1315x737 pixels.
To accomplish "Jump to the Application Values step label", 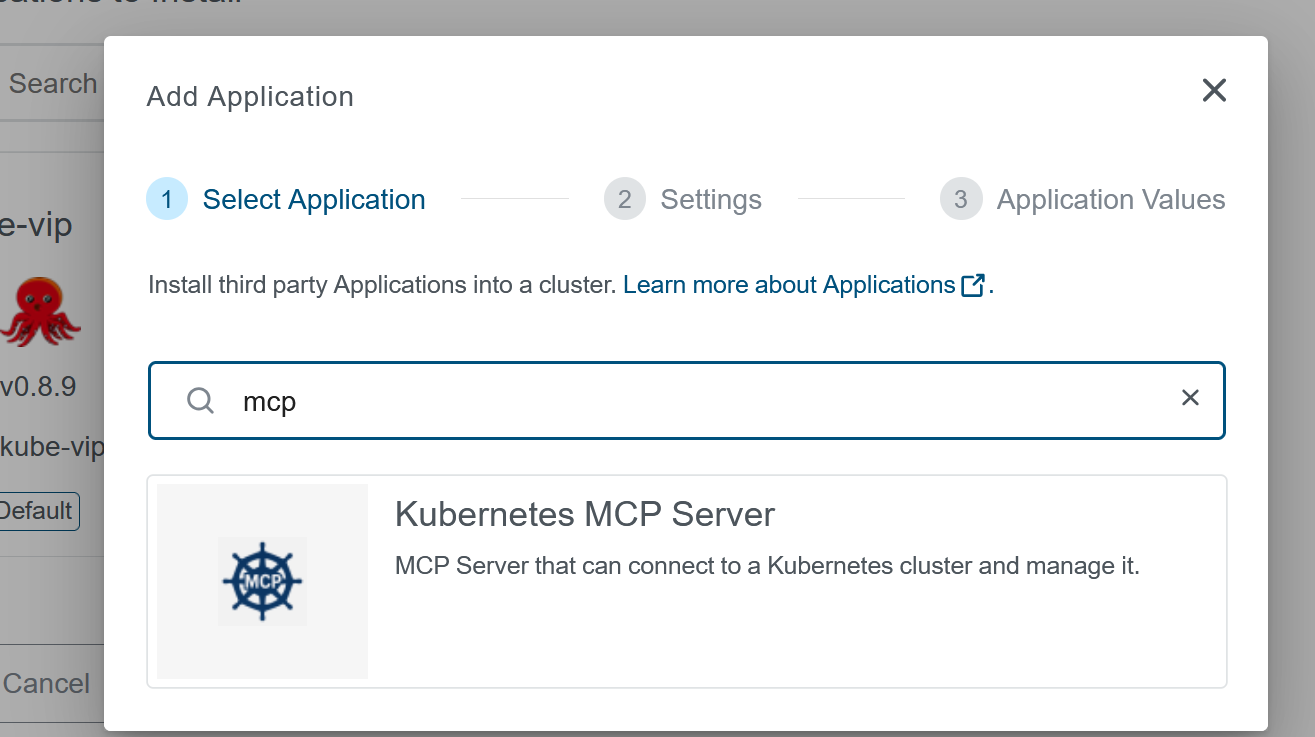I will pos(1110,200).
